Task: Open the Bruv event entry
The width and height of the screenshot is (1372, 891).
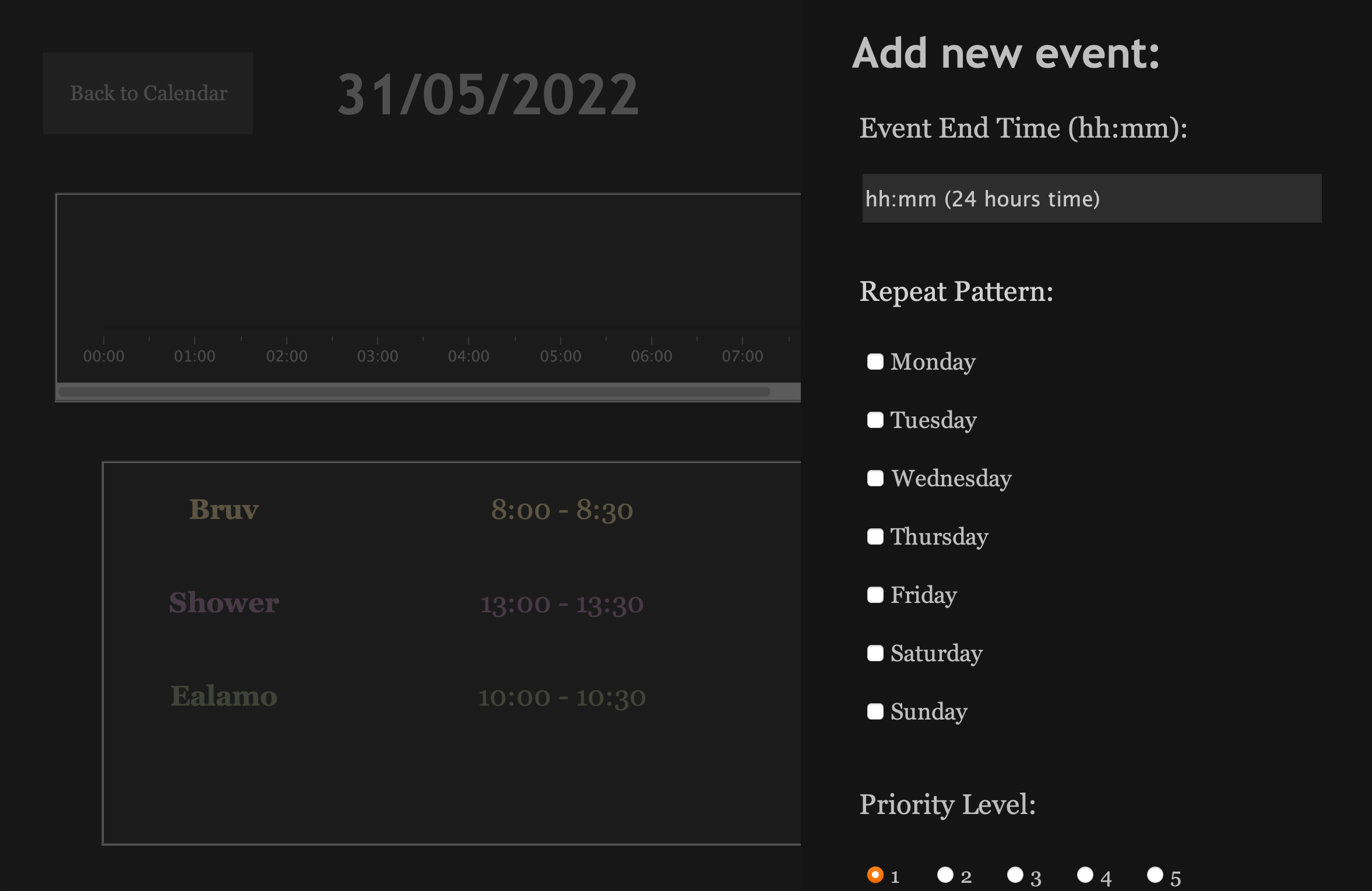Action: (x=224, y=510)
